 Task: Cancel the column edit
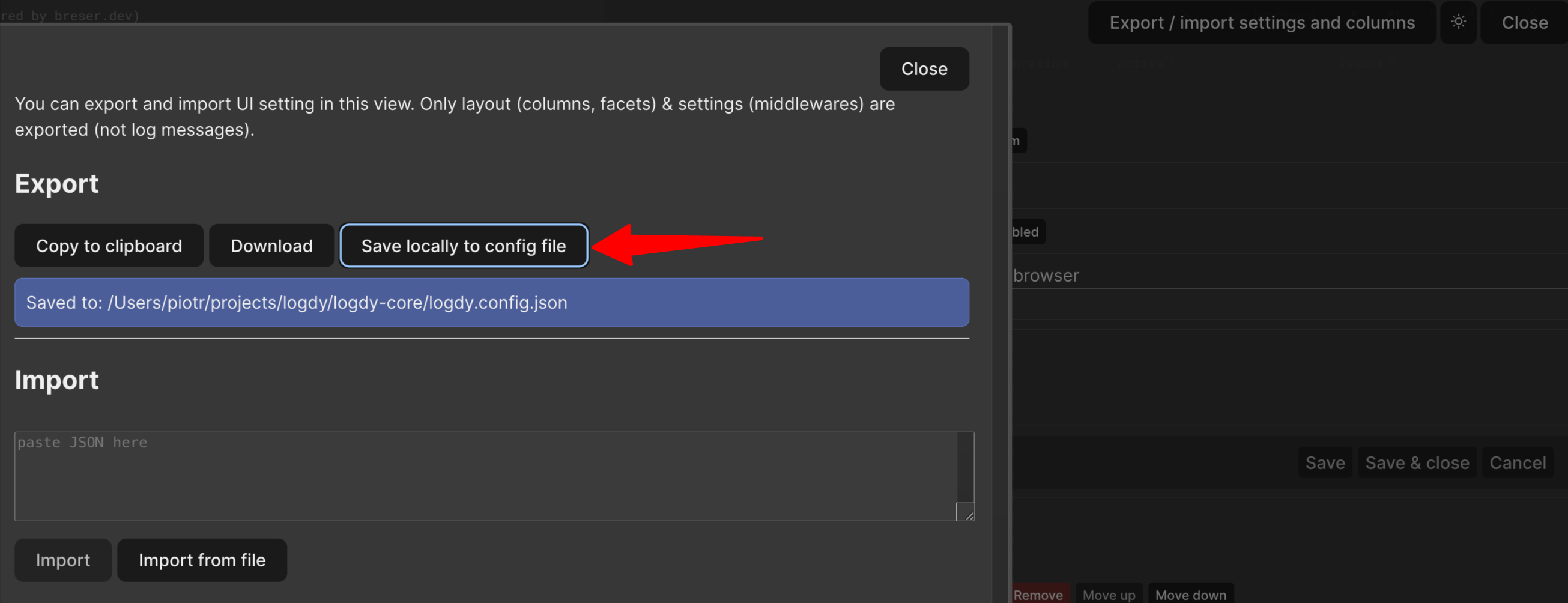click(x=1517, y=463)
